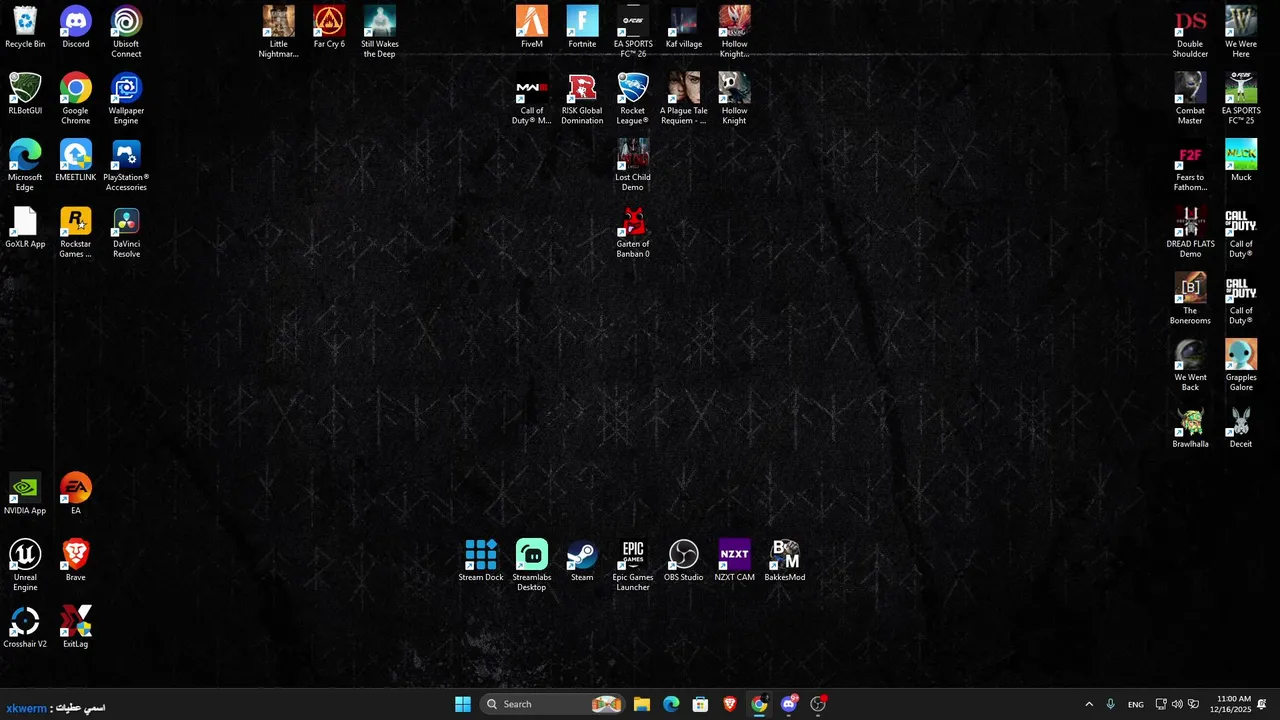Image resolution: width=1280 pixels, height=720 pixels.
Task: Select the Fears to Fathom shortcut
Action: click(x=1190, y=166)
